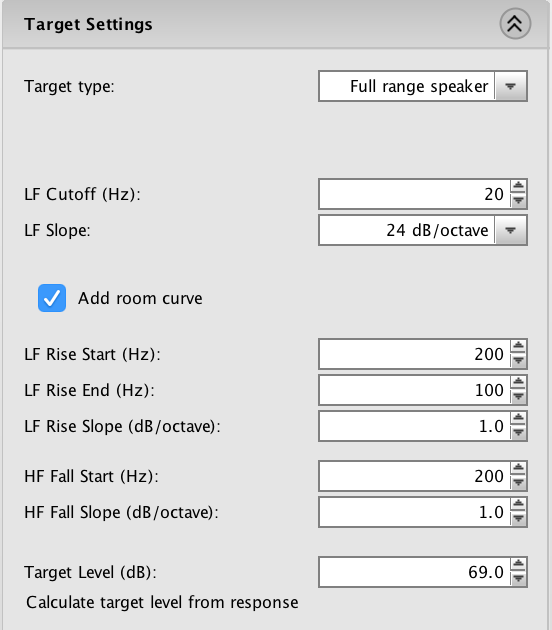Open the Target type dropdown

click(x=423, y=86)
